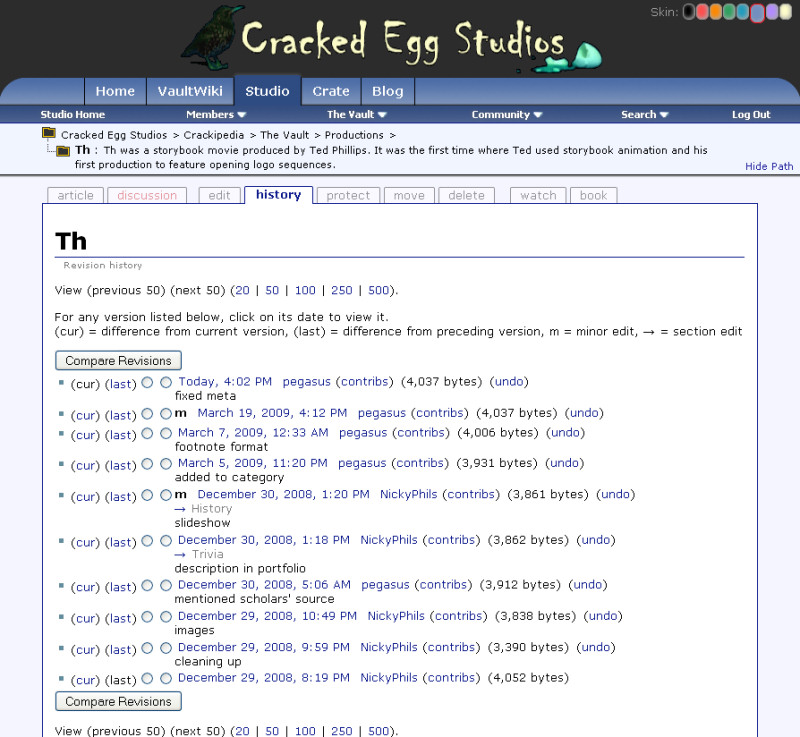
Task: Open the NickyPhils user link in the December 29, 10:49 PM row
Action: tap(396, 616)
